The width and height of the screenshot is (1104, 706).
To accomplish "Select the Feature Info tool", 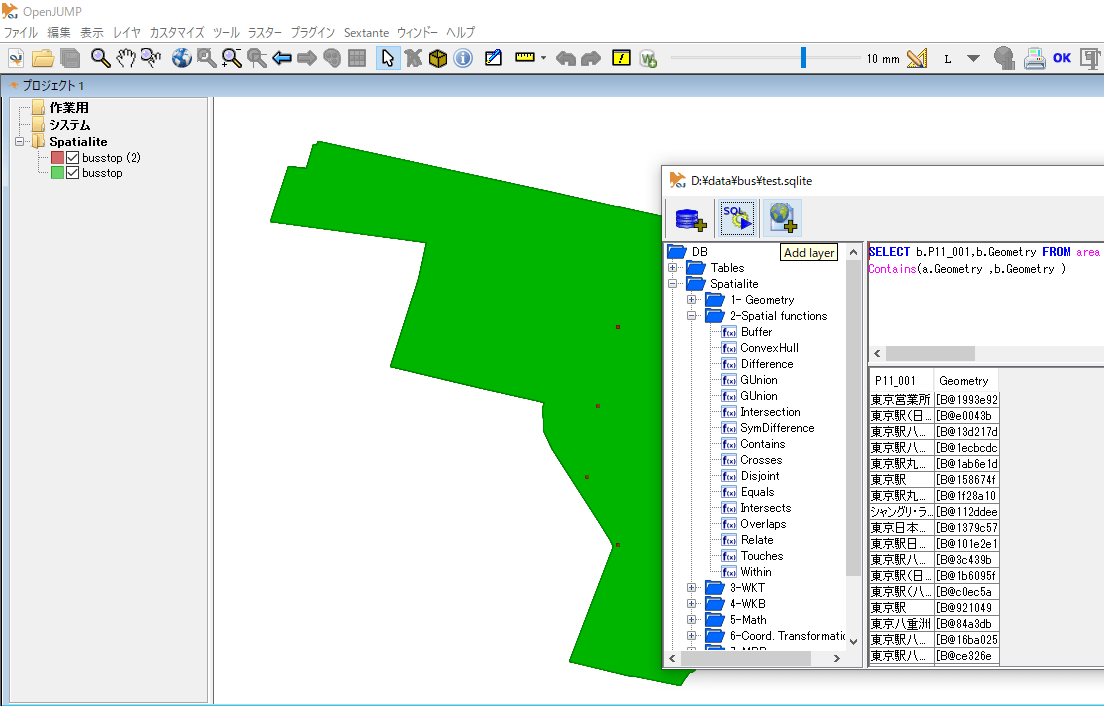I will pyautogui.click(x=463, y=58).
